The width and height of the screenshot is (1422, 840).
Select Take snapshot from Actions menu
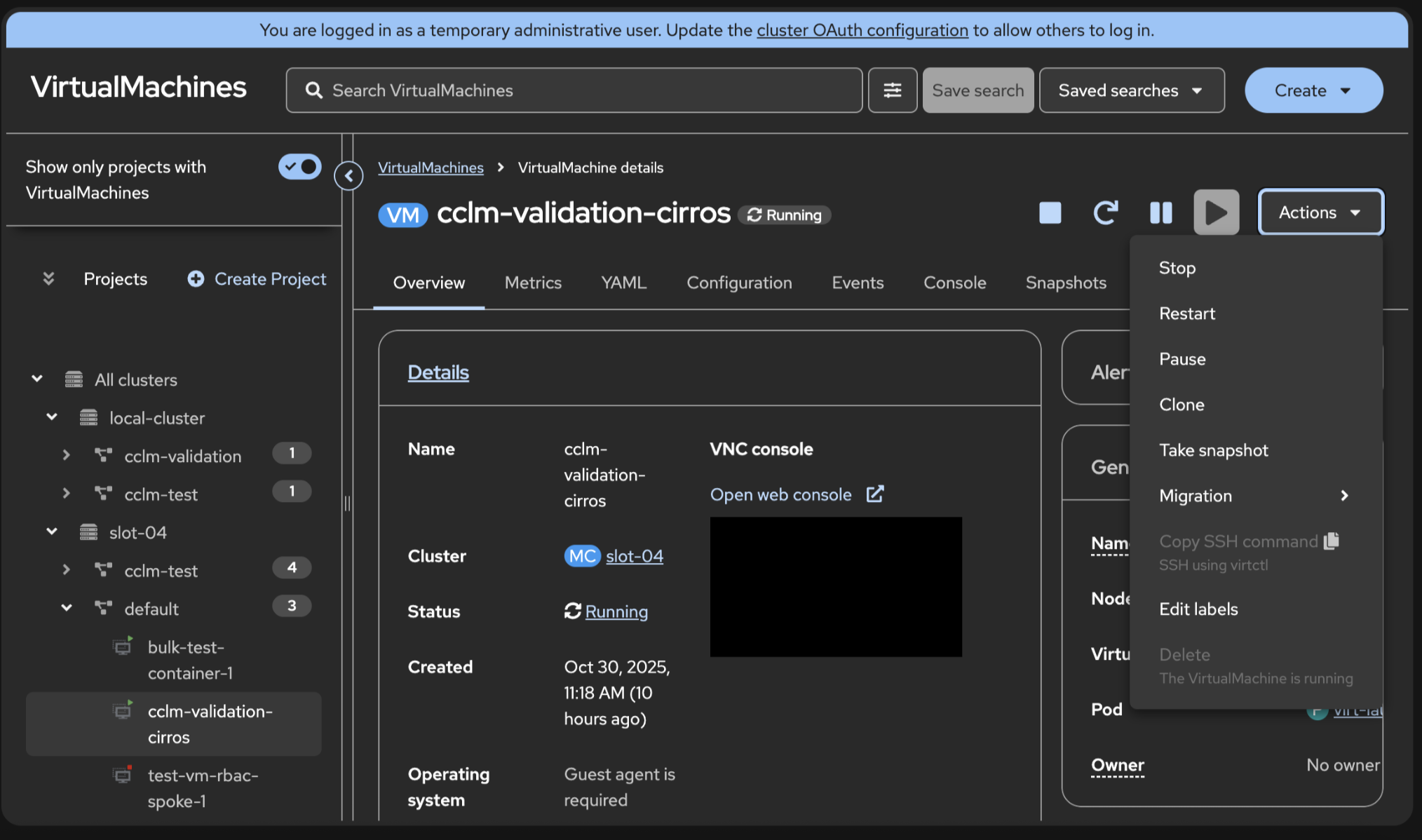[1213, 450]
